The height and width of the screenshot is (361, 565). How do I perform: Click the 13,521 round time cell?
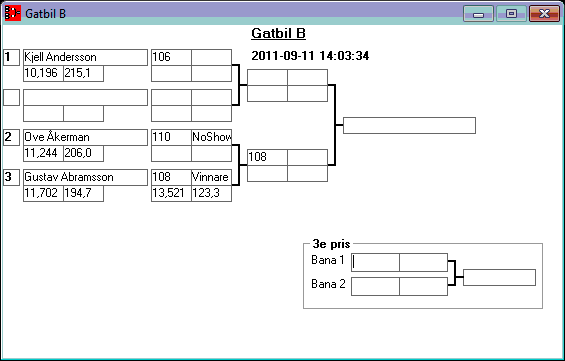(171, 193)
